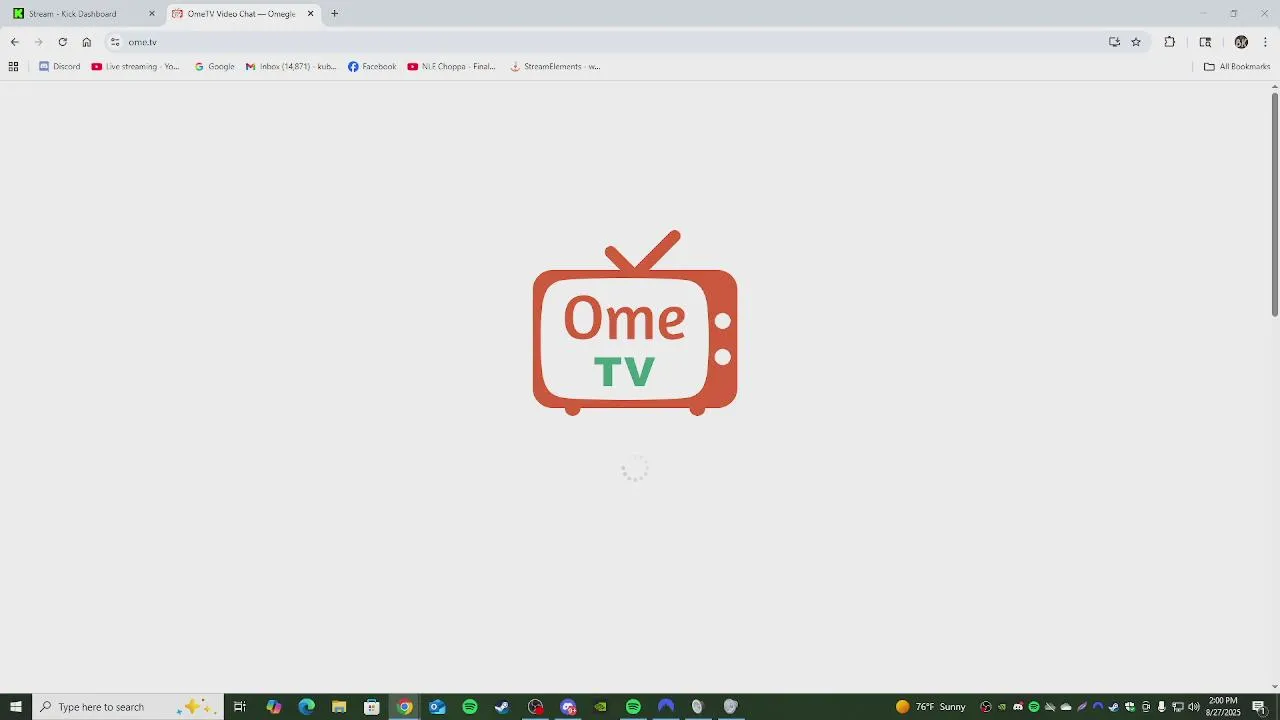Open a new browser tab
Viewport: 1280px width, 720px height.
(335, 14)
